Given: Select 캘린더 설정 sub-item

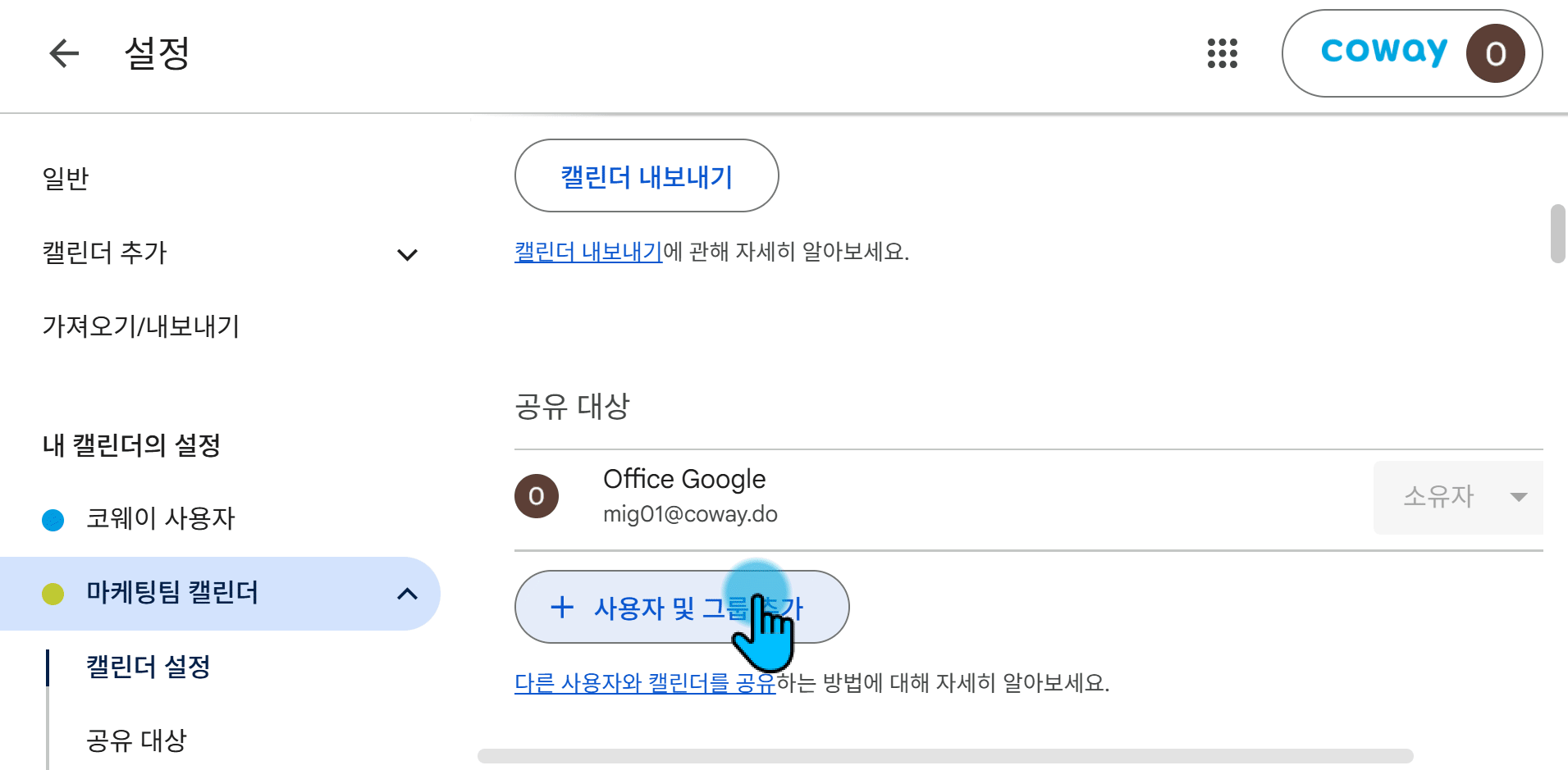Looking at the screenshot, I should click(149, 667).
